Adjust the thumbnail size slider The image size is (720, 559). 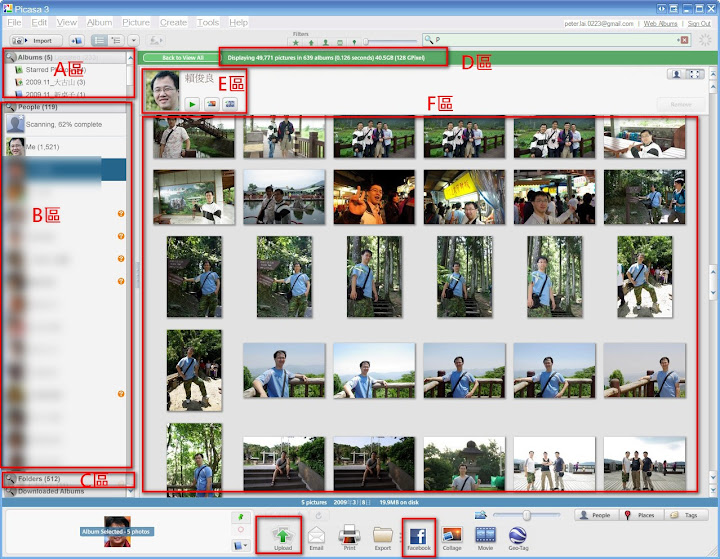click(x=527, y=515)
